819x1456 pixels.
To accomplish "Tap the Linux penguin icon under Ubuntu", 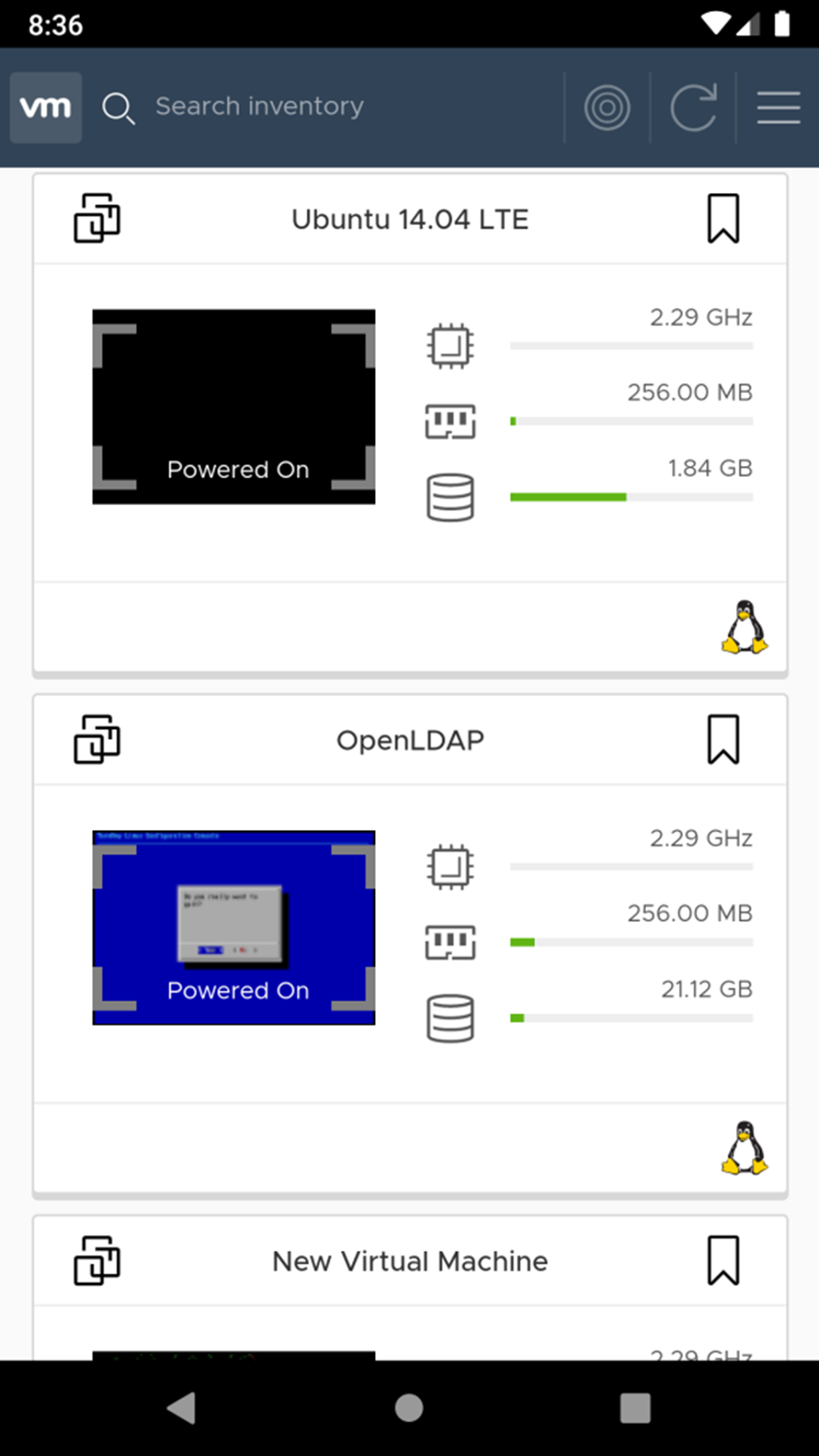I will [744, 628].
